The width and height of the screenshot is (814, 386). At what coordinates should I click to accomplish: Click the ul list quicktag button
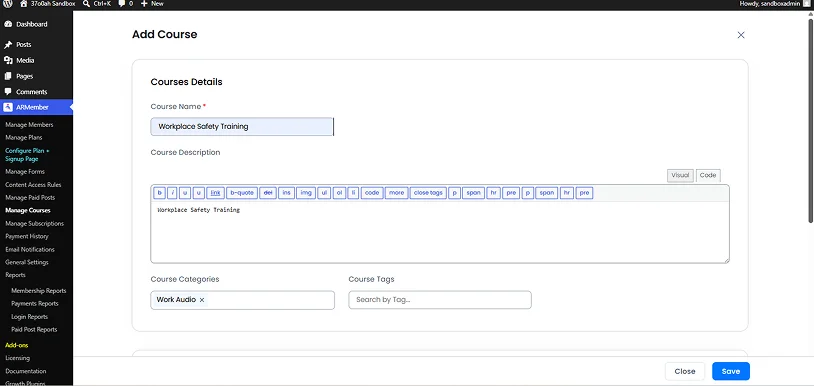tap(324, 193)
